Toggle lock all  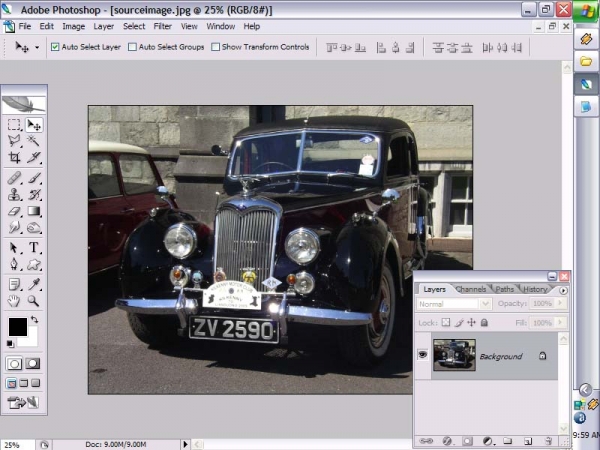click(484, 323)
